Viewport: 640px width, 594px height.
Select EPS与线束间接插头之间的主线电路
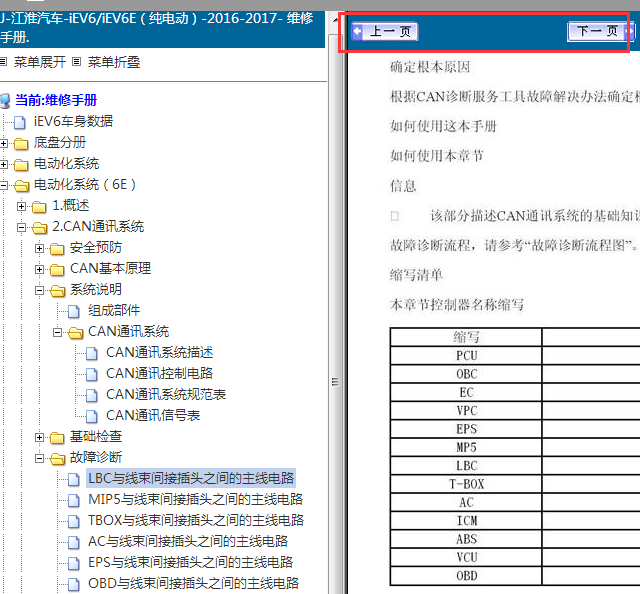191,563
